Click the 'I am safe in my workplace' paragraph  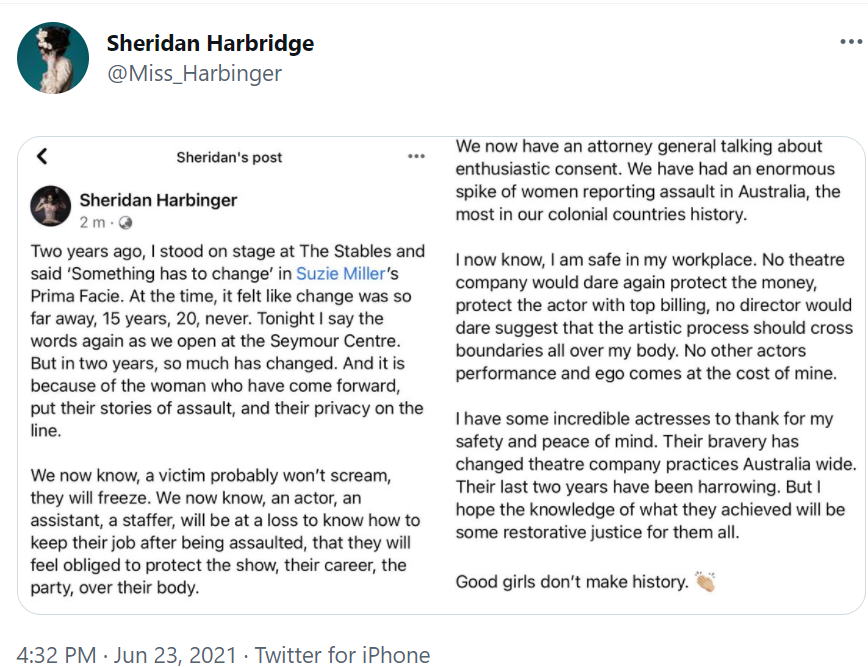point(654,316)
